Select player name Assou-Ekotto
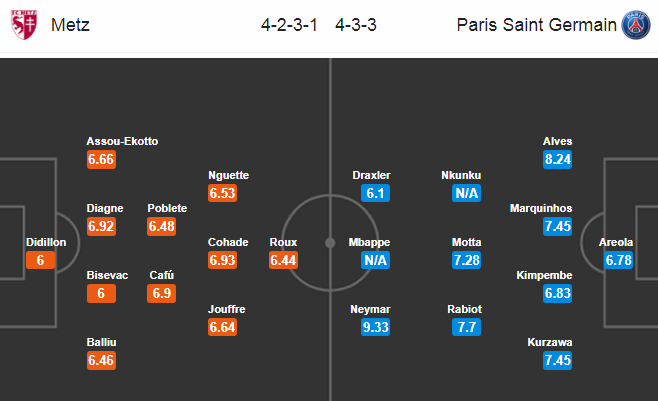Screen dimensions: 658x401 (x=122, y=141)
